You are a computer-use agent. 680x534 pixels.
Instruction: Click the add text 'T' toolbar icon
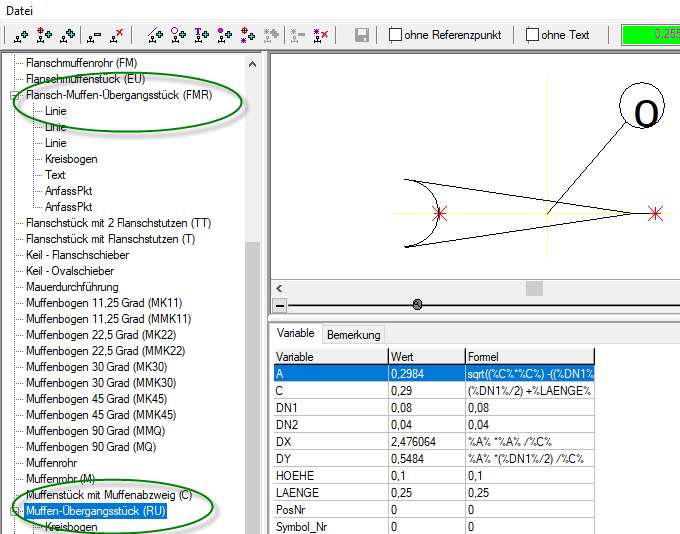coord(201,35)
